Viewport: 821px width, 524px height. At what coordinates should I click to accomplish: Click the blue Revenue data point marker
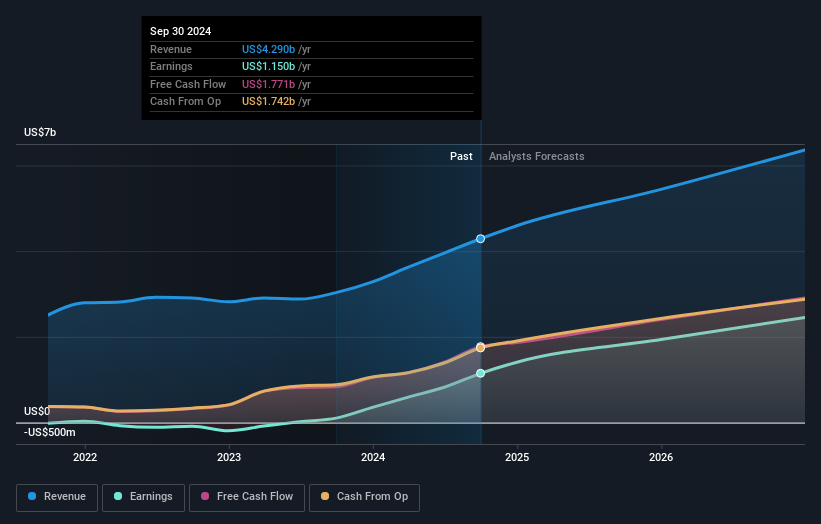pos(480,239)
